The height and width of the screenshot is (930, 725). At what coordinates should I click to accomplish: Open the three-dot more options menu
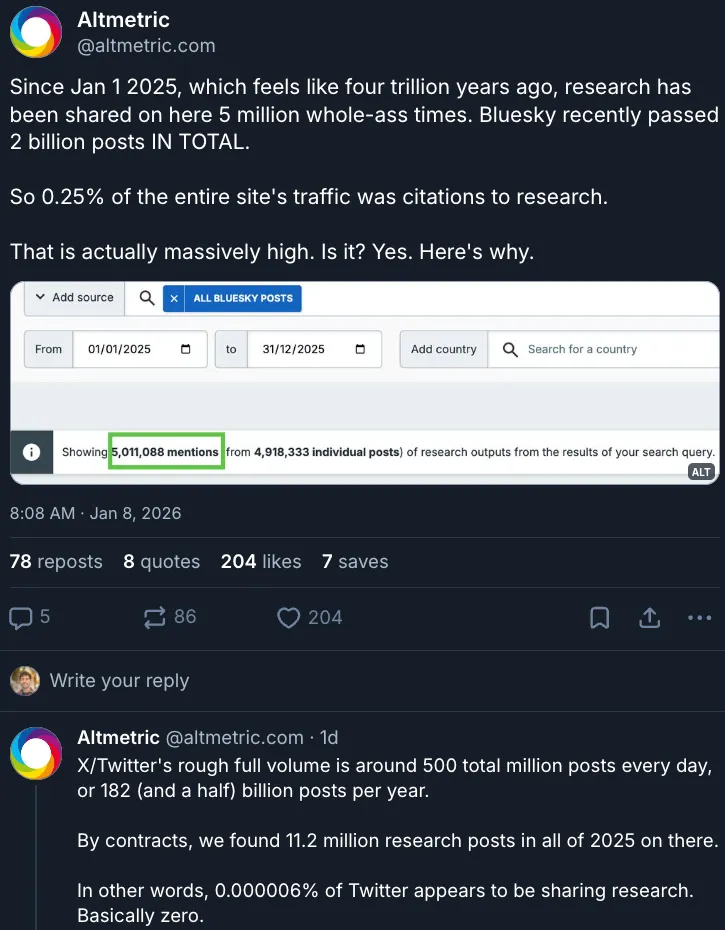[x=700, y=618]
